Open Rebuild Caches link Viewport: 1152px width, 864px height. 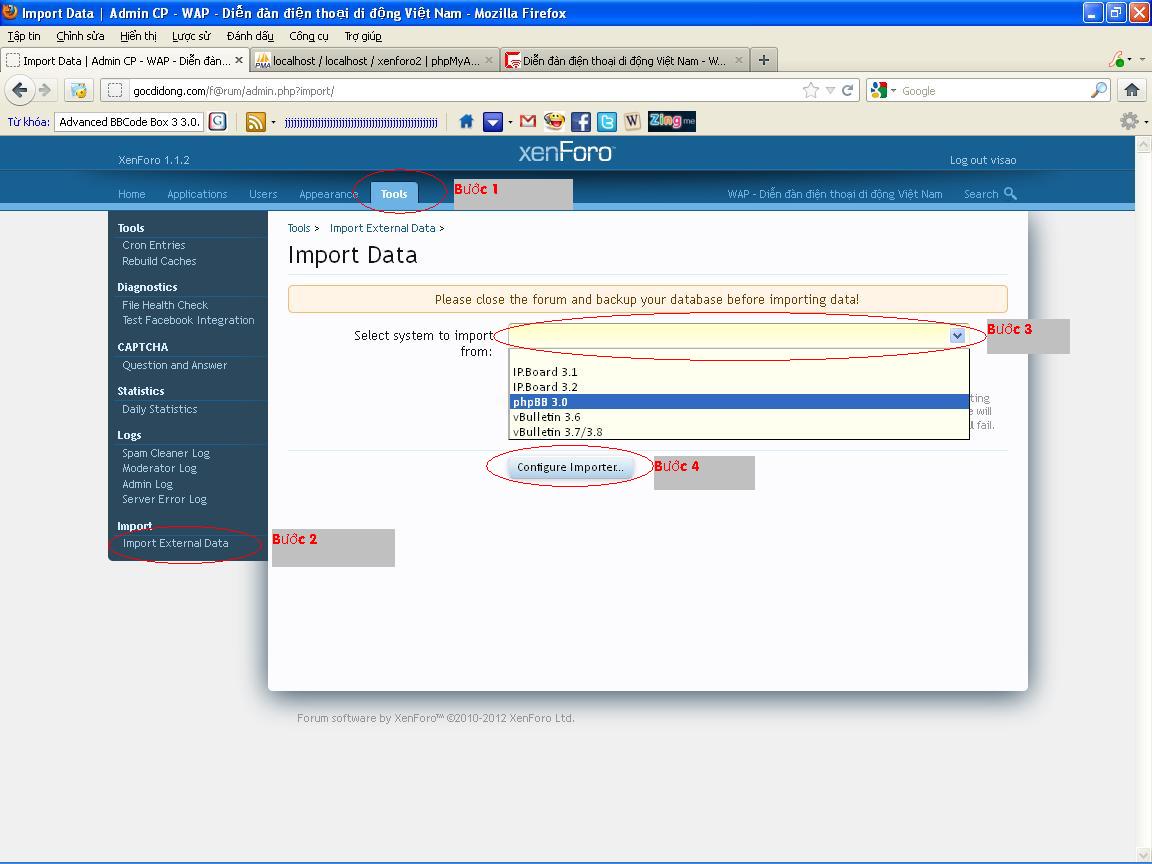(x=159, y=261)
